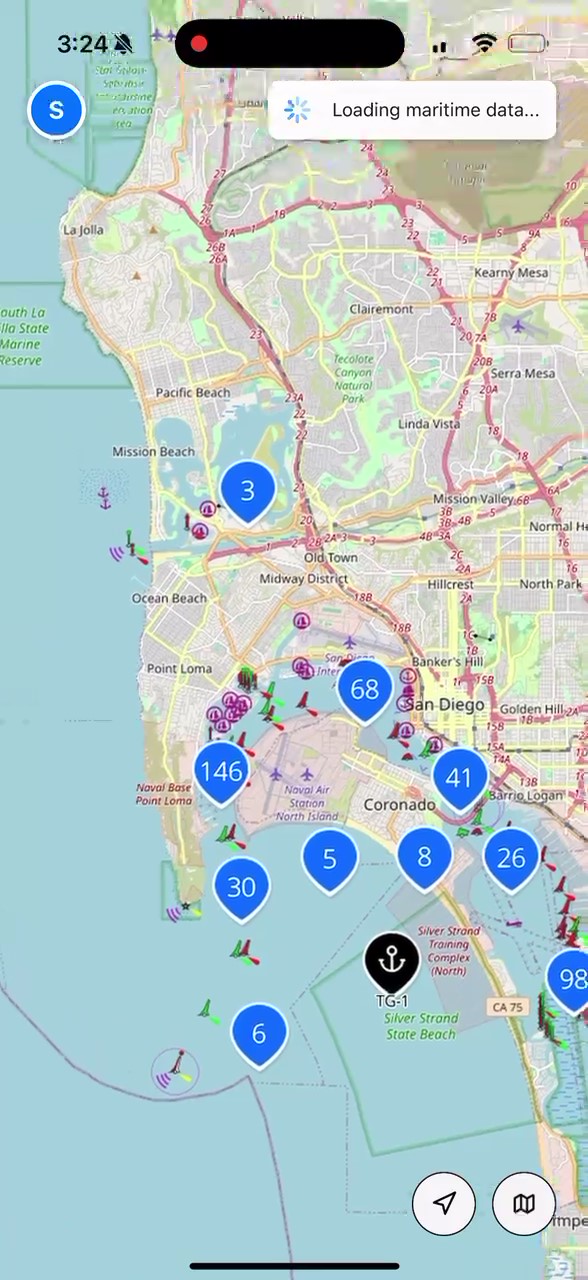Tap the Naval Air Station North Island label
The image size is (588, 1280).
[x=306, y=803]
